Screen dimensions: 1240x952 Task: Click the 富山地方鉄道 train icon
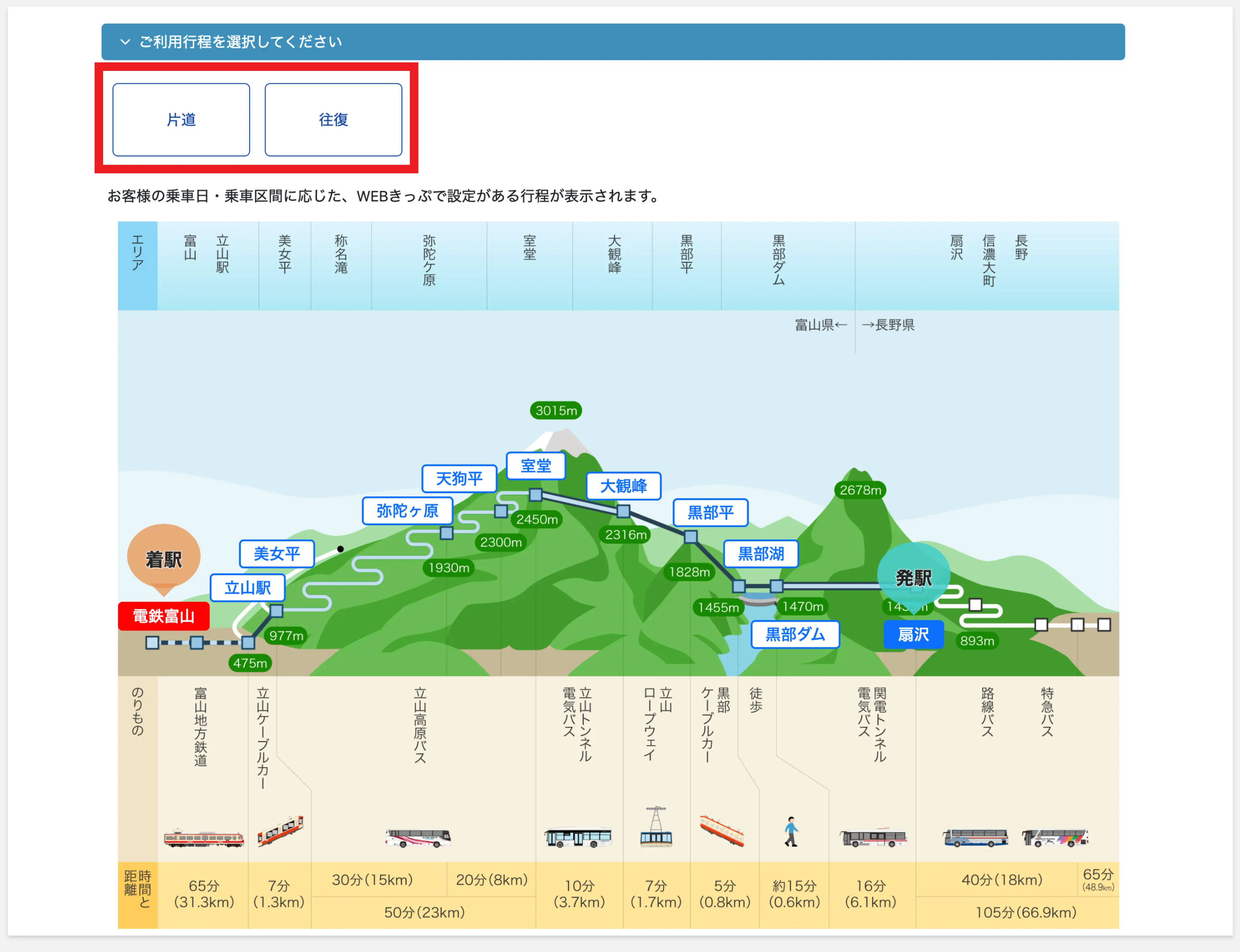coord(204,837)
